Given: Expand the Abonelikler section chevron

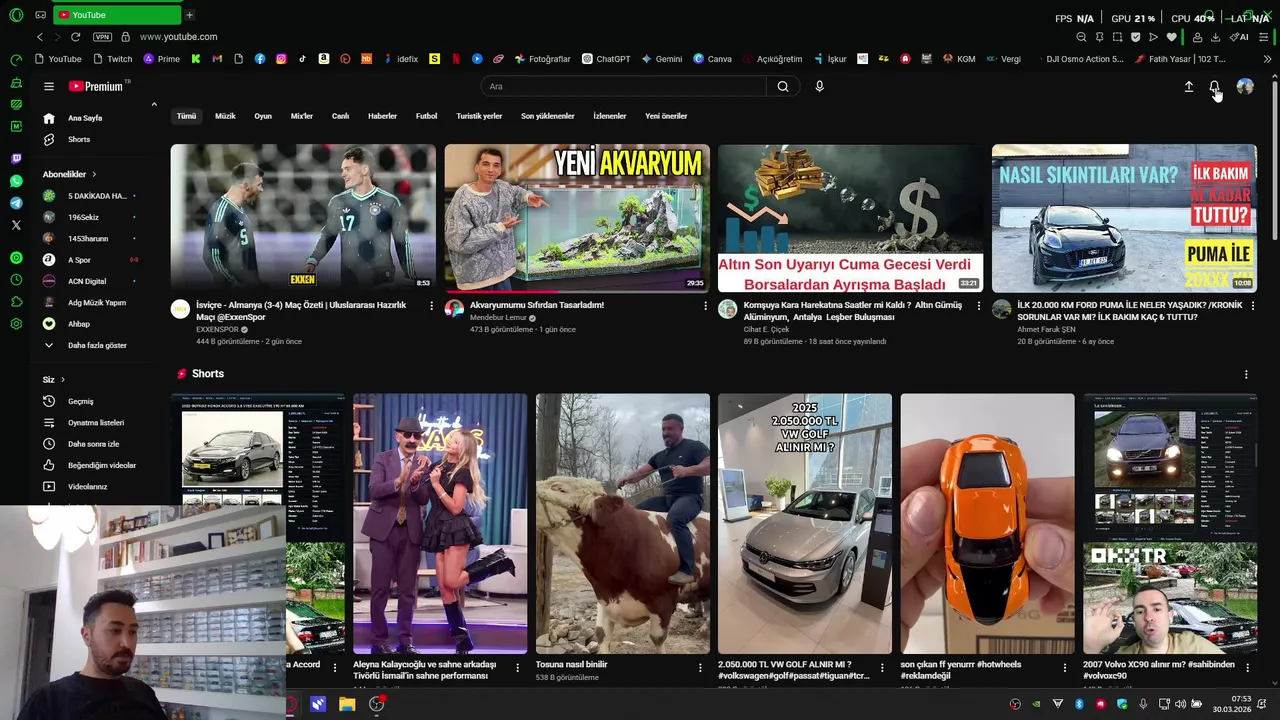Looking at the screenshot, I should 94,174.
